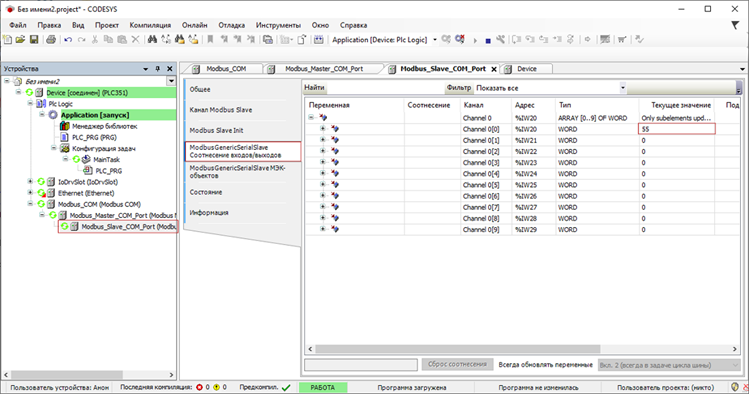
Task: Click the funnel filter icon at top right
Action: [735, 25]
